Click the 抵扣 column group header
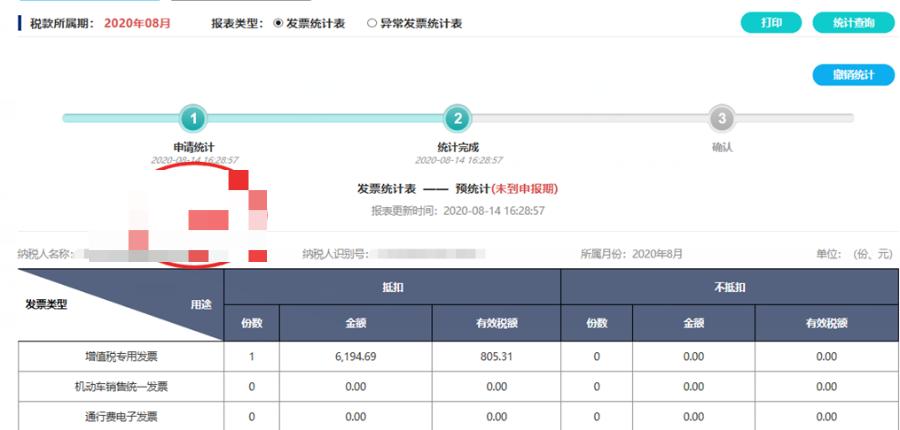Viewport: 900px width, 430px height. [392, 287]
